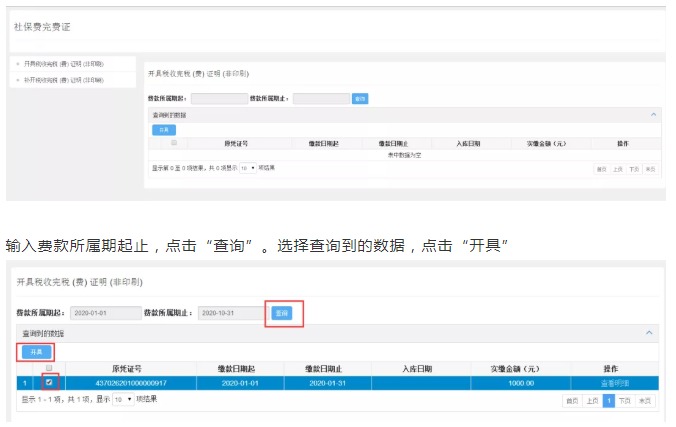Collapse the upper query results panel chevron
This screenshot has height=427, width=676.
[x=652, y=116]
